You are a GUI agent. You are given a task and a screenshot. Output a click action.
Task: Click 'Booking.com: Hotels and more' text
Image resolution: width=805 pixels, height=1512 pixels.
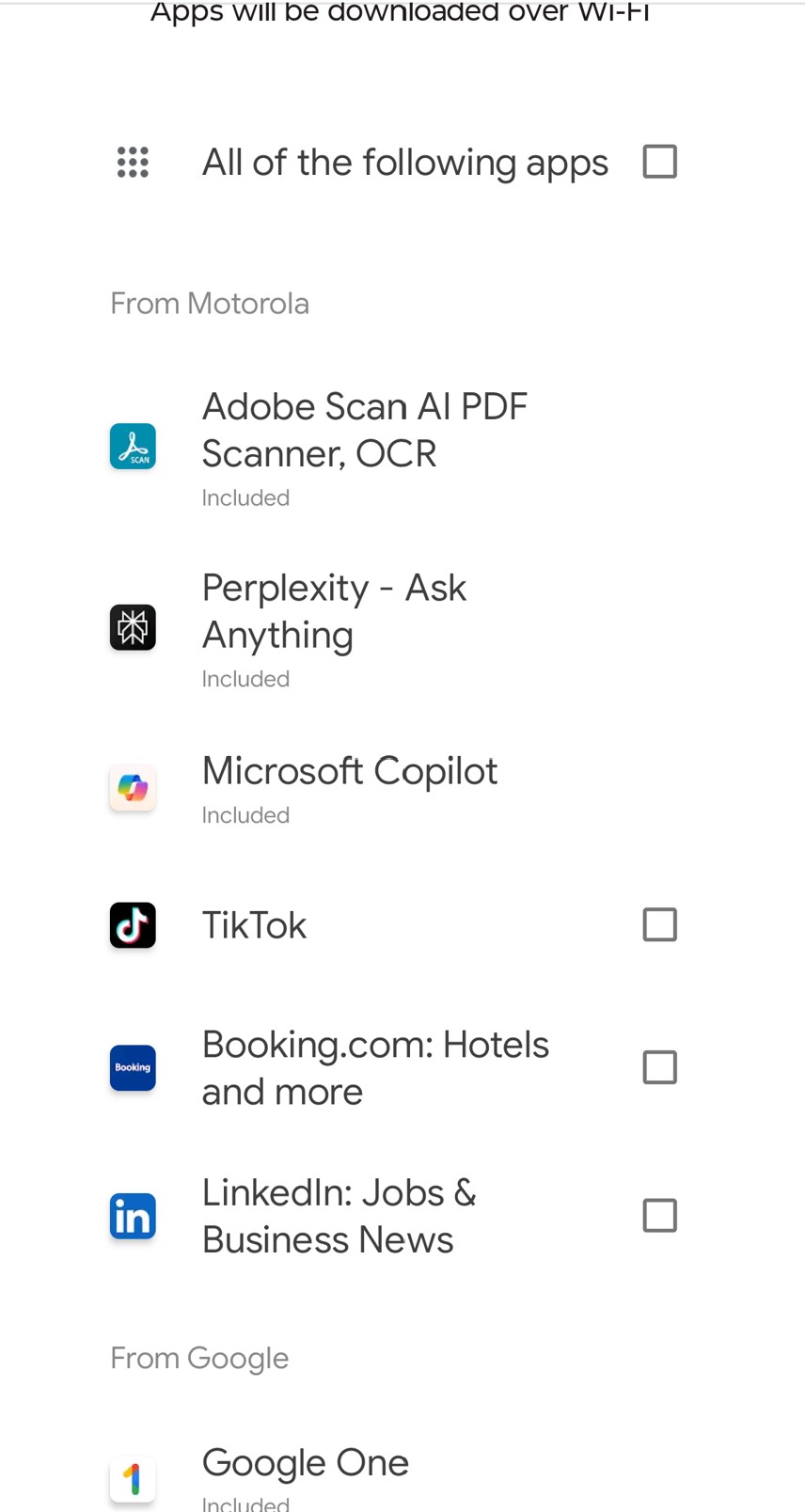[375, 1068]
